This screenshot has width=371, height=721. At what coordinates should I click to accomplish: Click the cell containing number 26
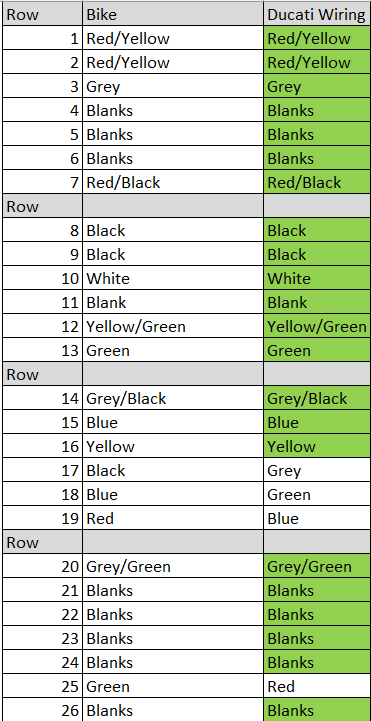pos(43,710)
